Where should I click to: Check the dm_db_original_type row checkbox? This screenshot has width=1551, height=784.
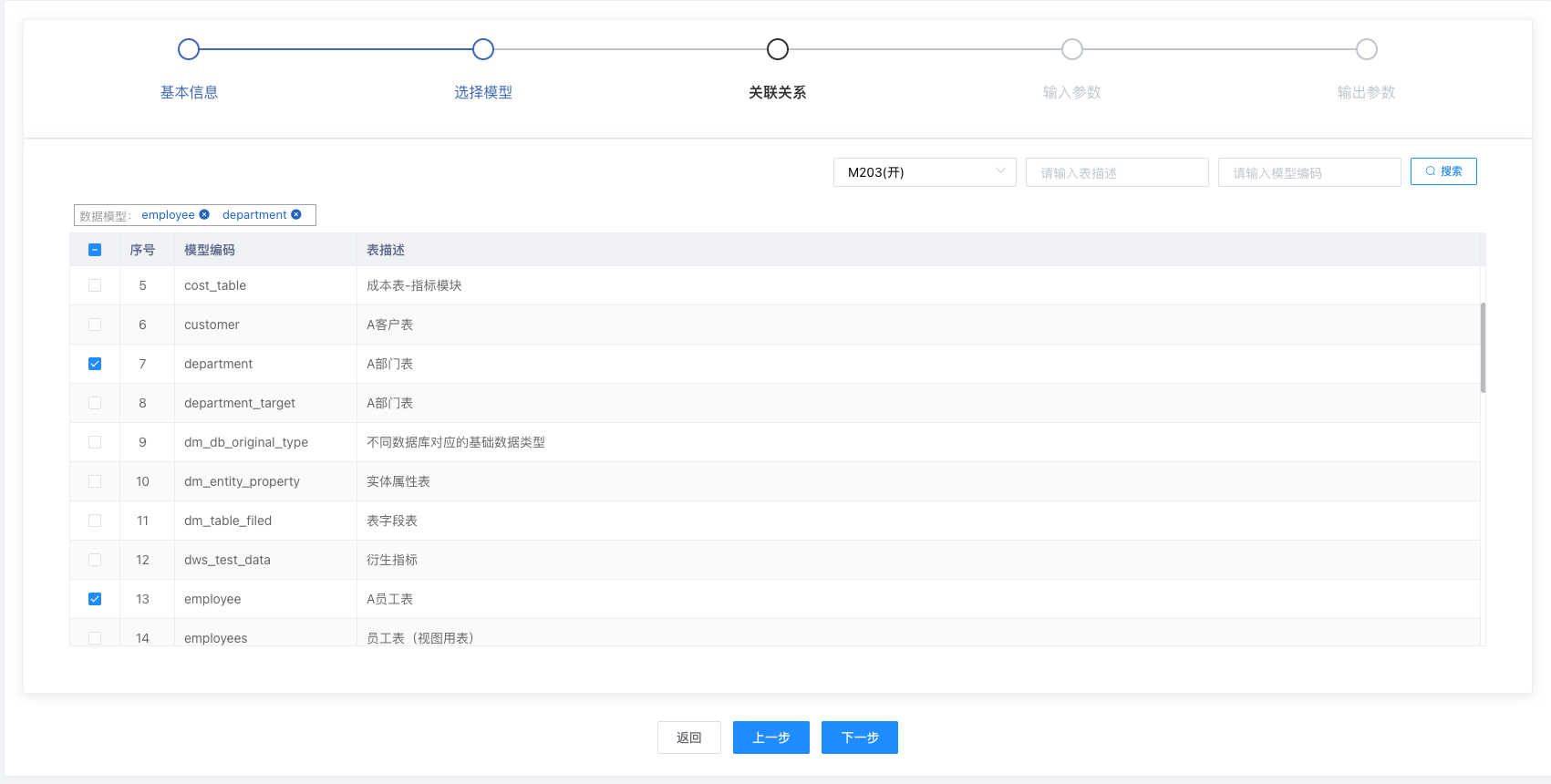pos(95,442)
